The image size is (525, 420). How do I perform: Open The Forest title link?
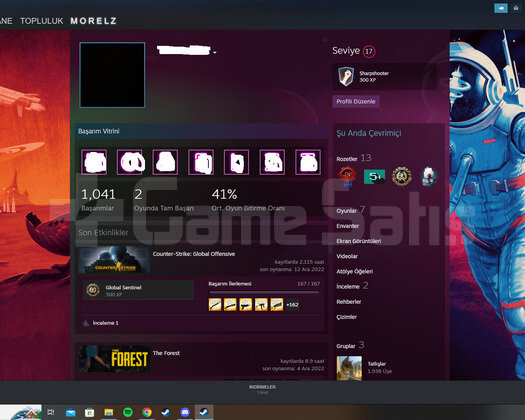pyautogui.click(x=166, y=353)
